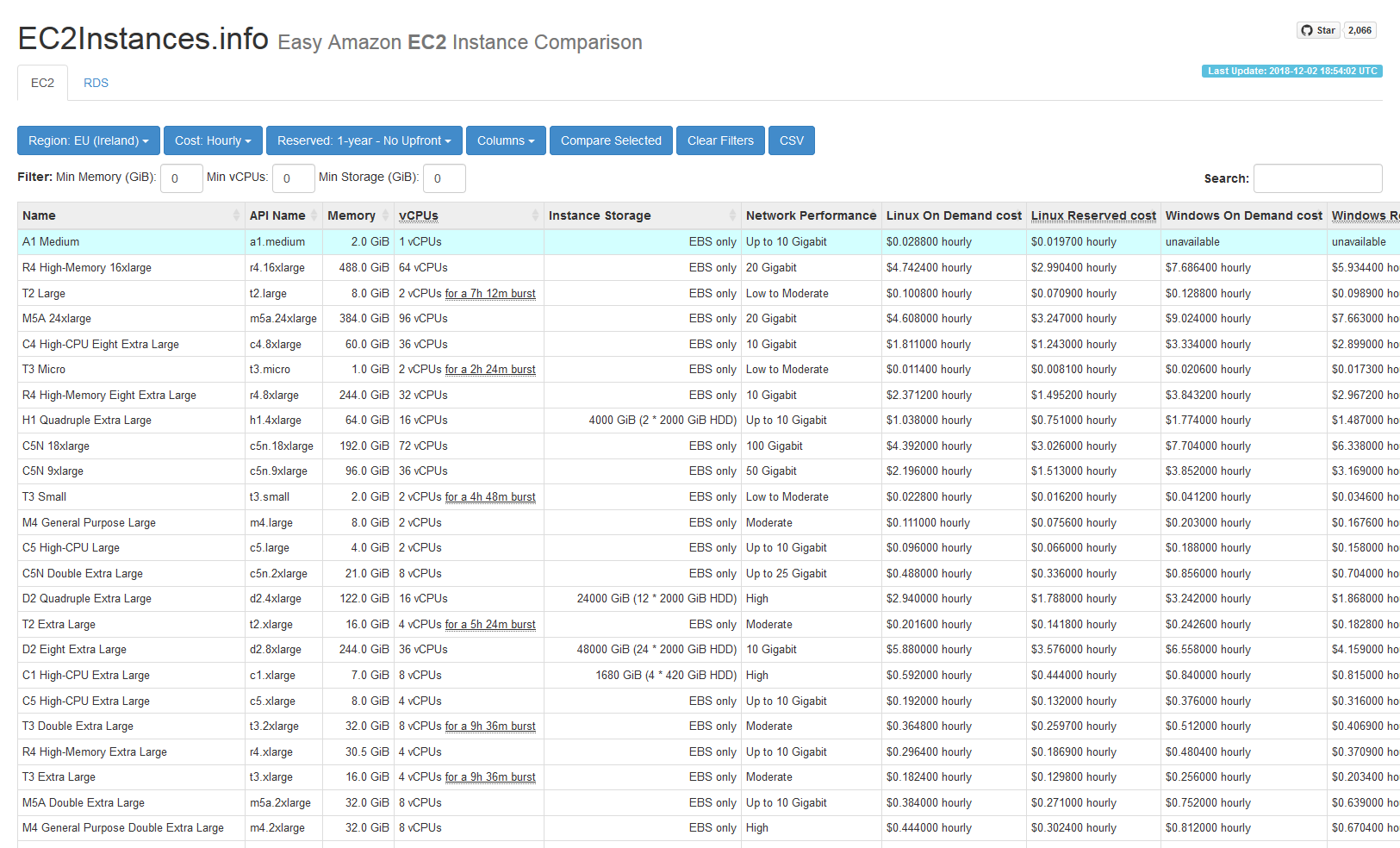Select the A1 Medium row name
The image size is (1400, 848).
51,242
